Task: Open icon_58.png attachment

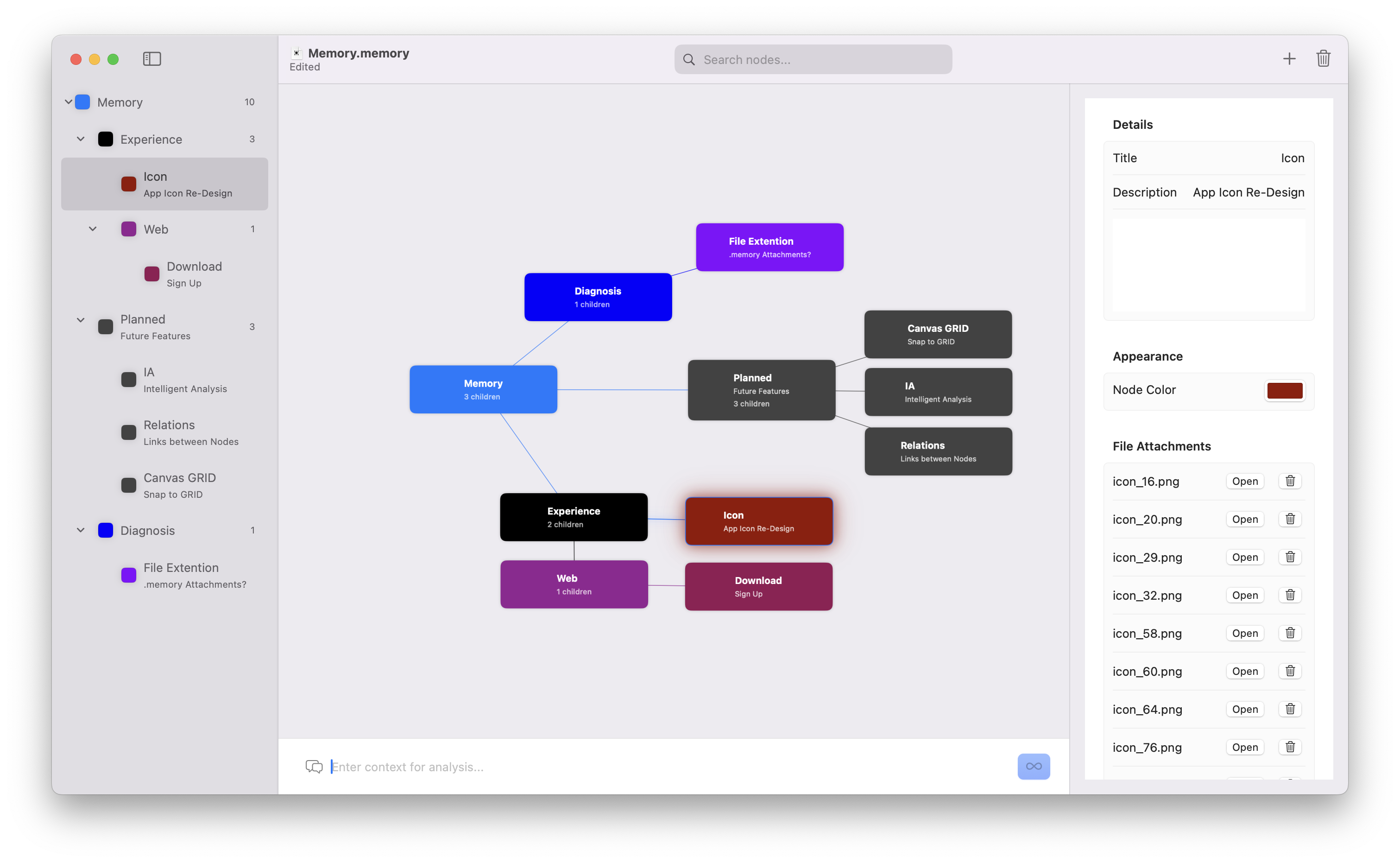Action: 1244,633
